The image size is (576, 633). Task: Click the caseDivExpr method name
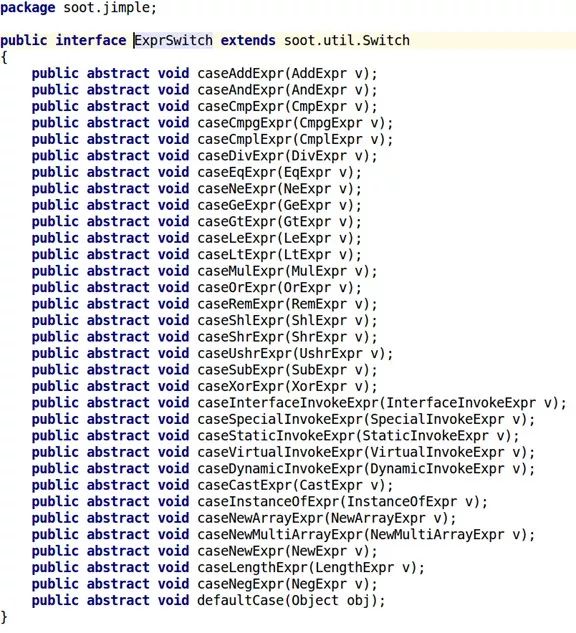coord(241,156)
